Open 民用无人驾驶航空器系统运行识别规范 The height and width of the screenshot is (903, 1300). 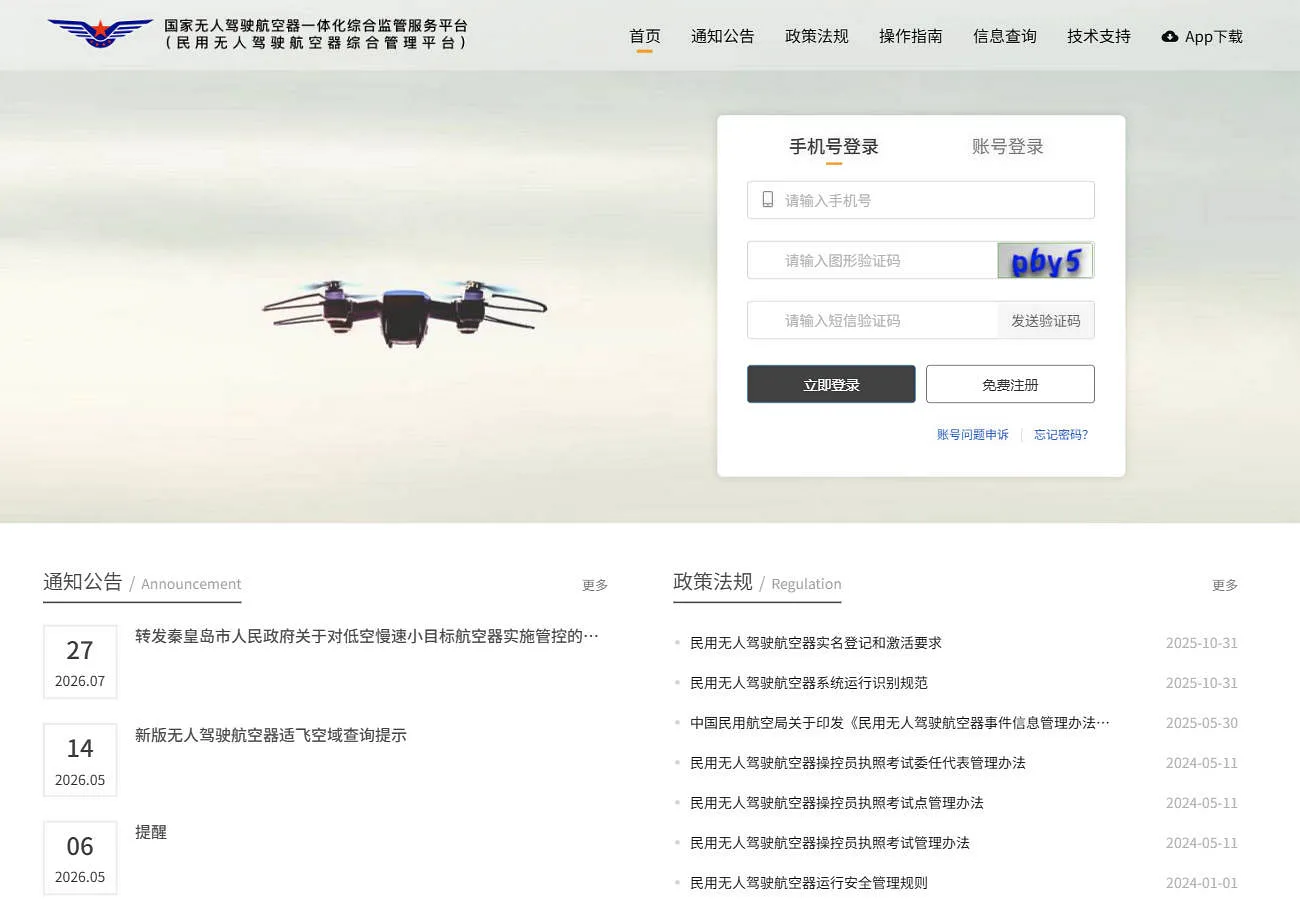point(809,683)
